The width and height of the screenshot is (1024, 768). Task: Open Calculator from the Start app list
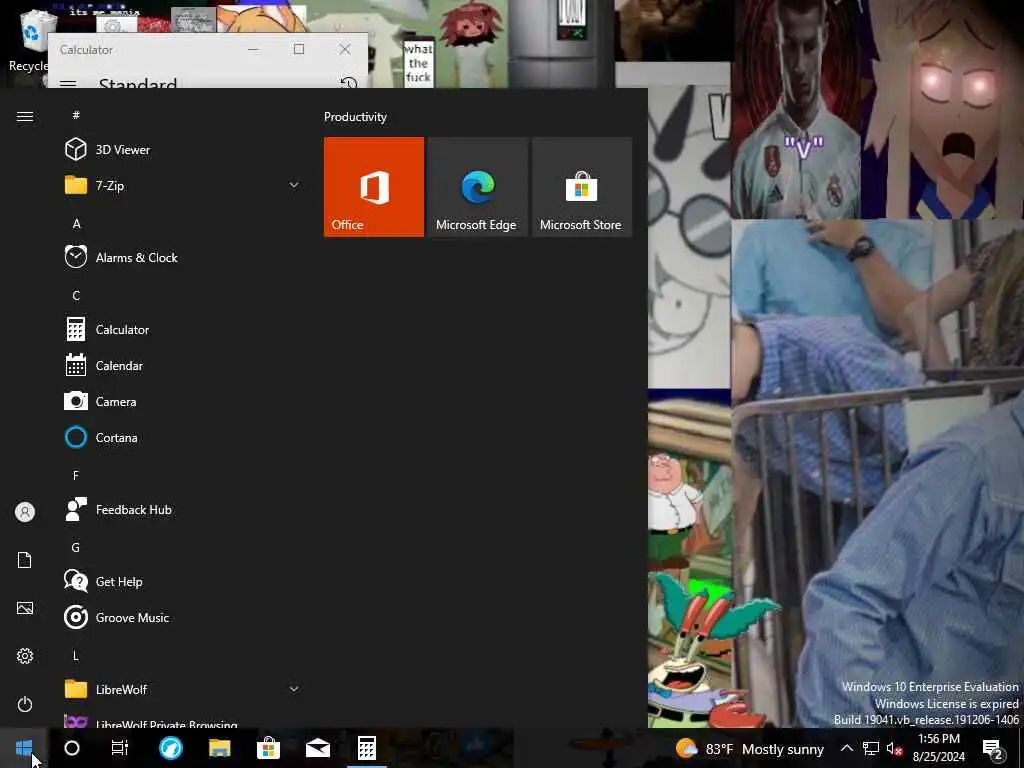click(x=183, y=329)
